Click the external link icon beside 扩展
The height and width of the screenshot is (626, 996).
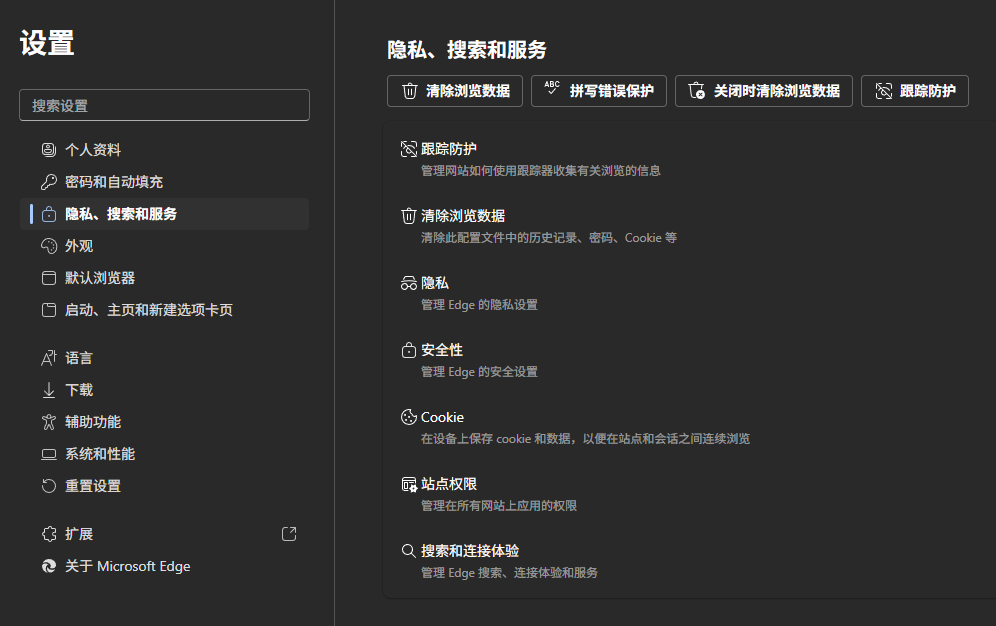[x=289, y=534]
